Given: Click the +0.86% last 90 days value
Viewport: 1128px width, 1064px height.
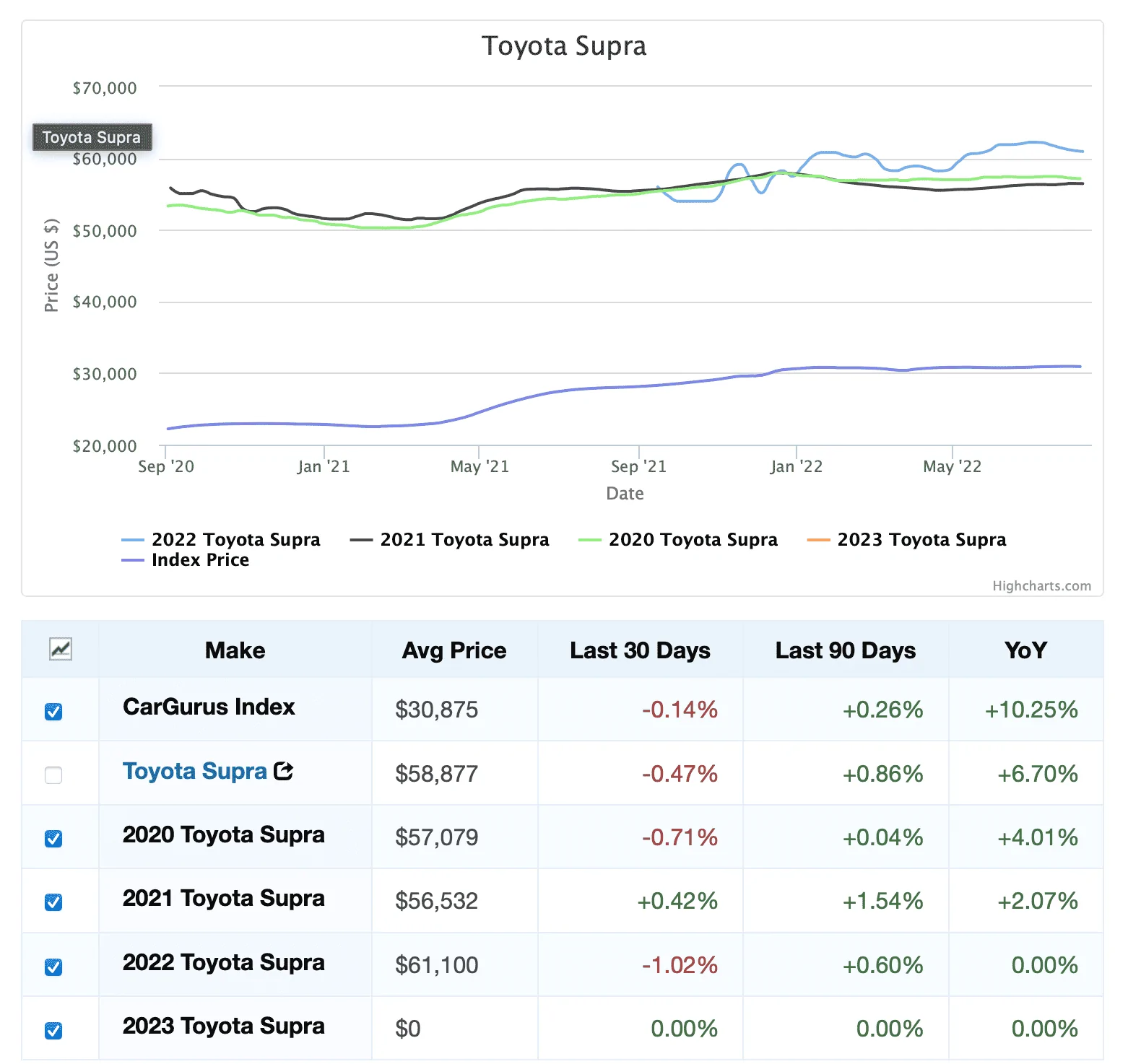Looking at the screenshot, I should pyautogui.click(x=882, y=774).
